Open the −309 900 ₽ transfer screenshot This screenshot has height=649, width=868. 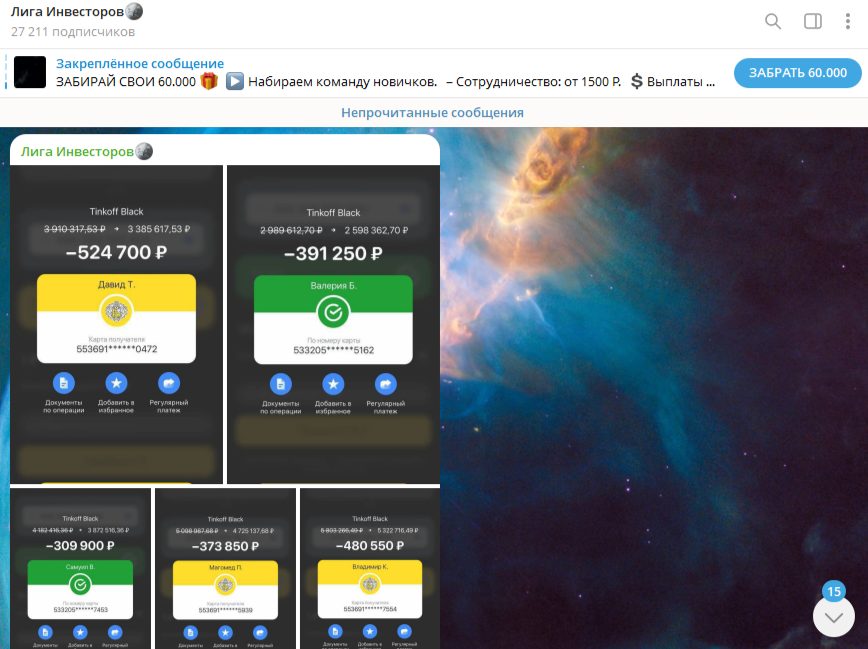pyautogui.click(x=80, y=568)
